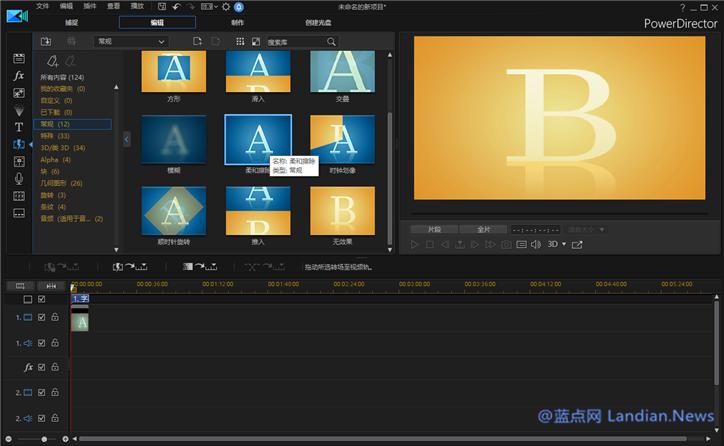Expand the 3D mode dropdown arrow
Screen dimensions: 724x446
[x=564, y=244]
